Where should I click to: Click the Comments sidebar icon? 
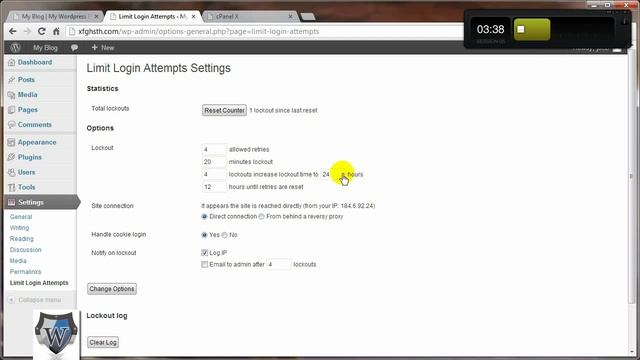click(11, 124)
